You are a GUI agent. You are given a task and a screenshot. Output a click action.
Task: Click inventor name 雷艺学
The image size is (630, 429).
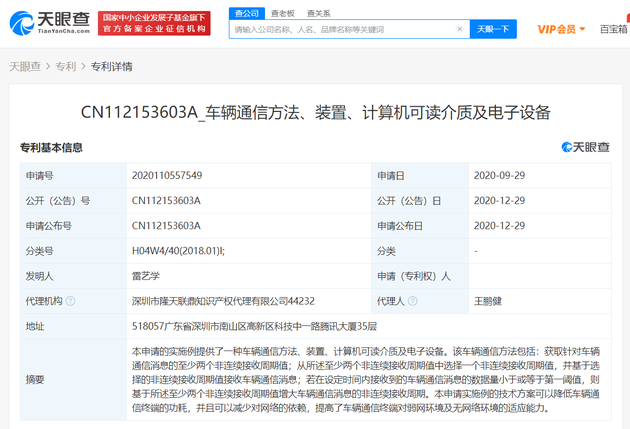coord(145,276)
